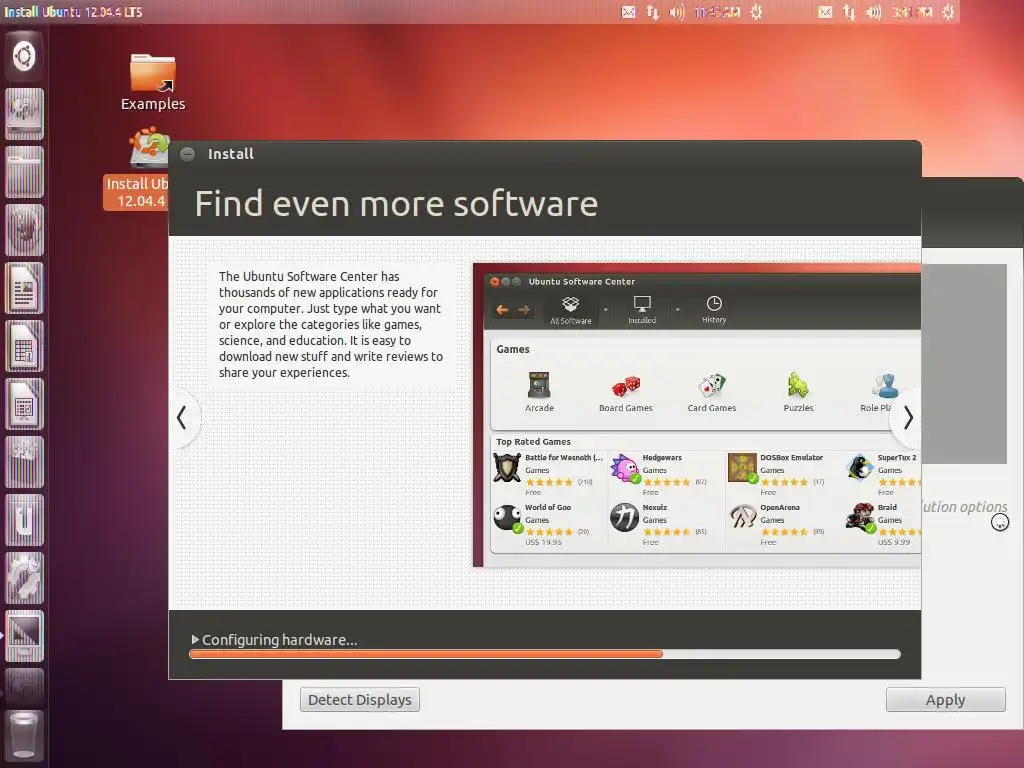Open the Examples folder on the desktop

click(153, 82)
